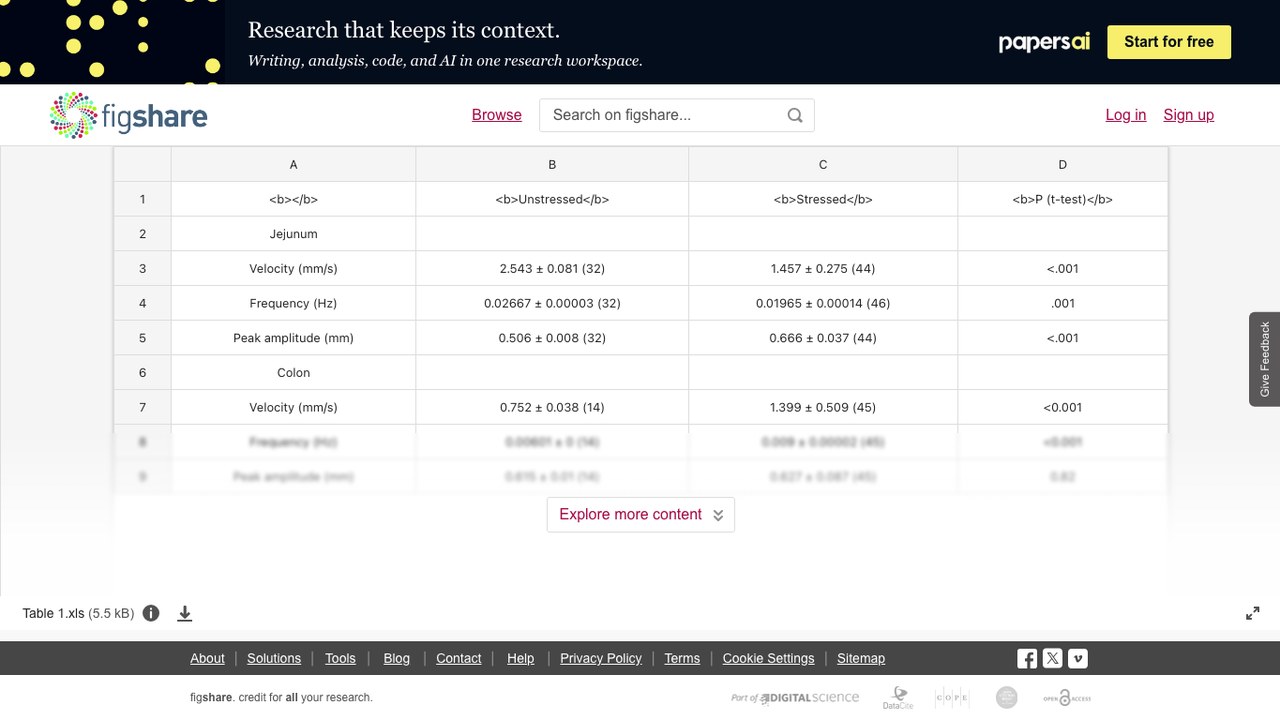Click cell '2.543 ± 0.081 (32)'
Screen dimensions: 1280x720
[552, 268]
